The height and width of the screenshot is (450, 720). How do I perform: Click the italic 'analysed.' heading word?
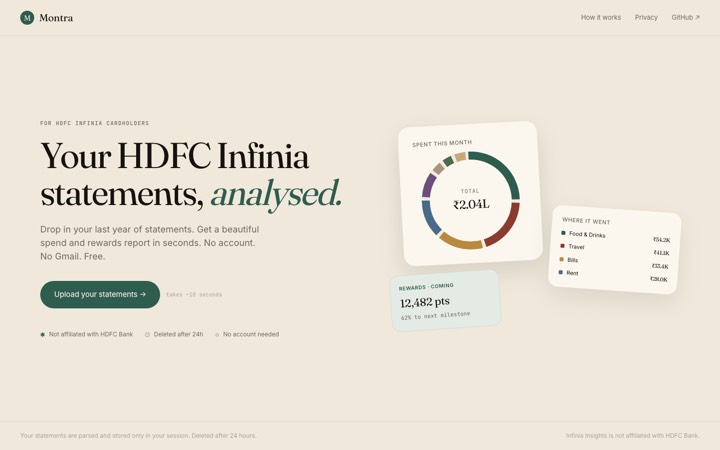point(276,194)
